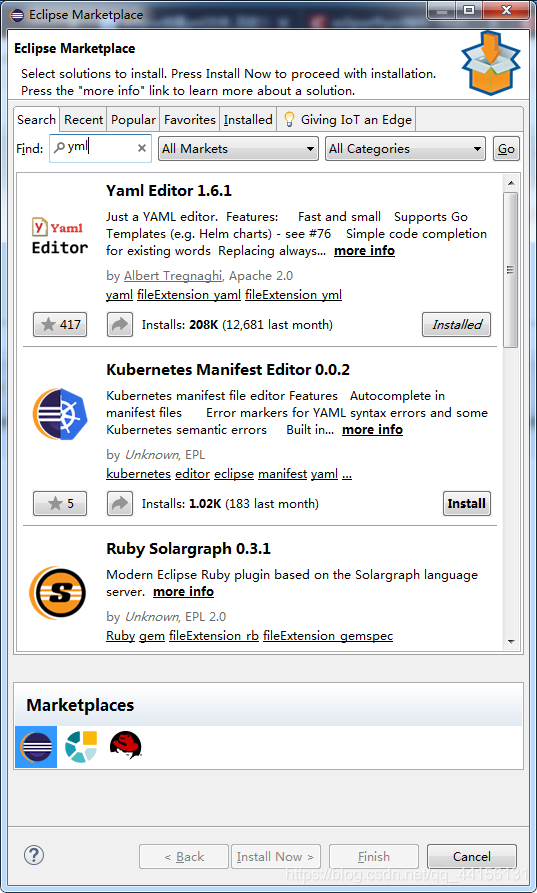This screenshot has width=537, height=893.
Task: Click the Go search button
Action: pyautogui.click(x=506, y=149)
